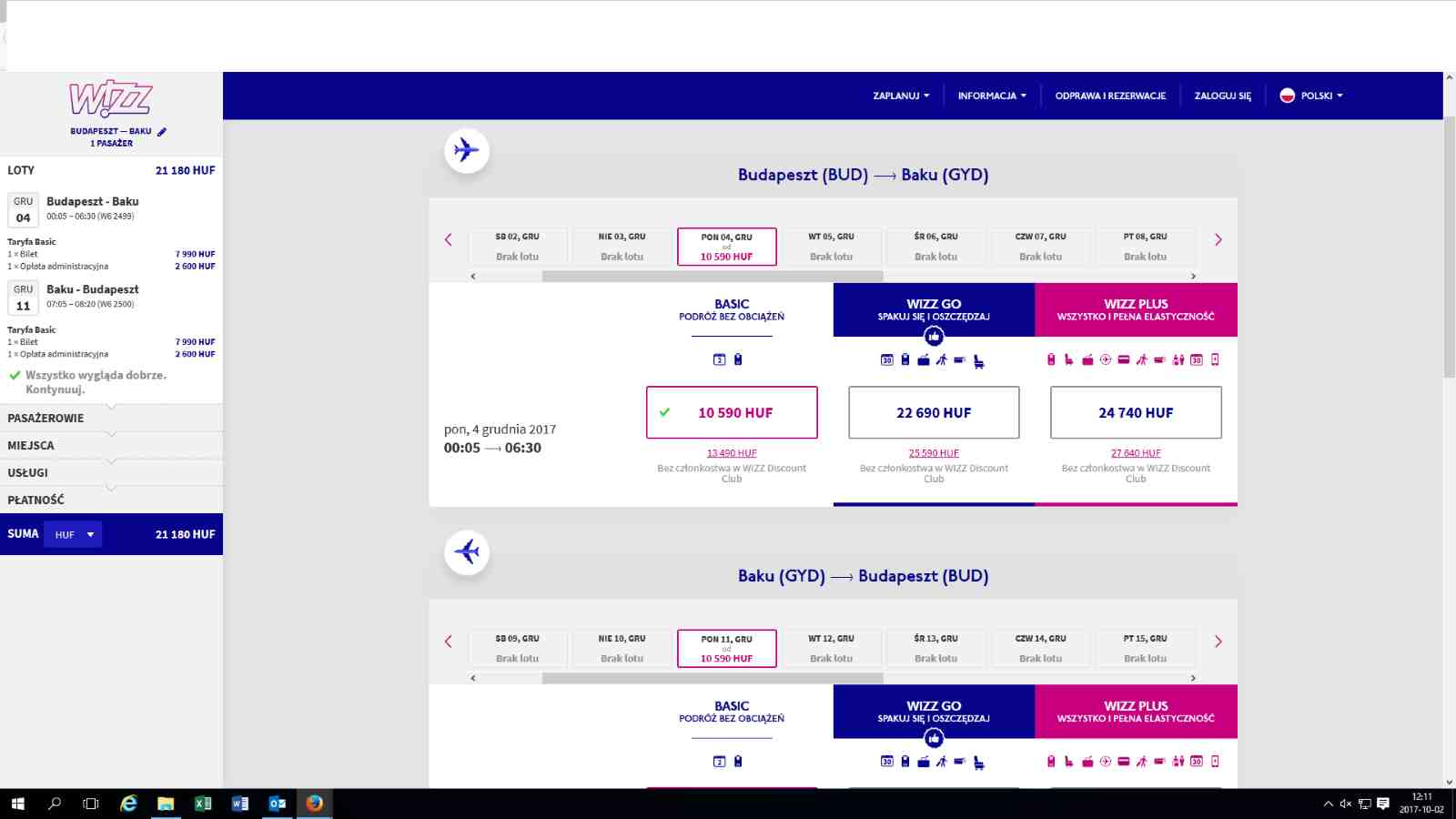The image size is (1456, 819).
Task: Click the Wizz Air logo
Action: click(111, 98)
